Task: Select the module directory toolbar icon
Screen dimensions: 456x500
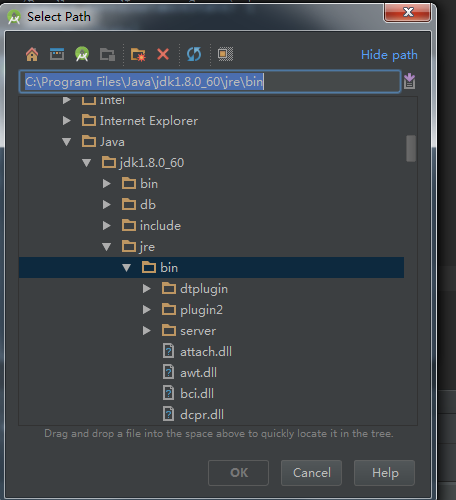Action: [x=107, y=54]
